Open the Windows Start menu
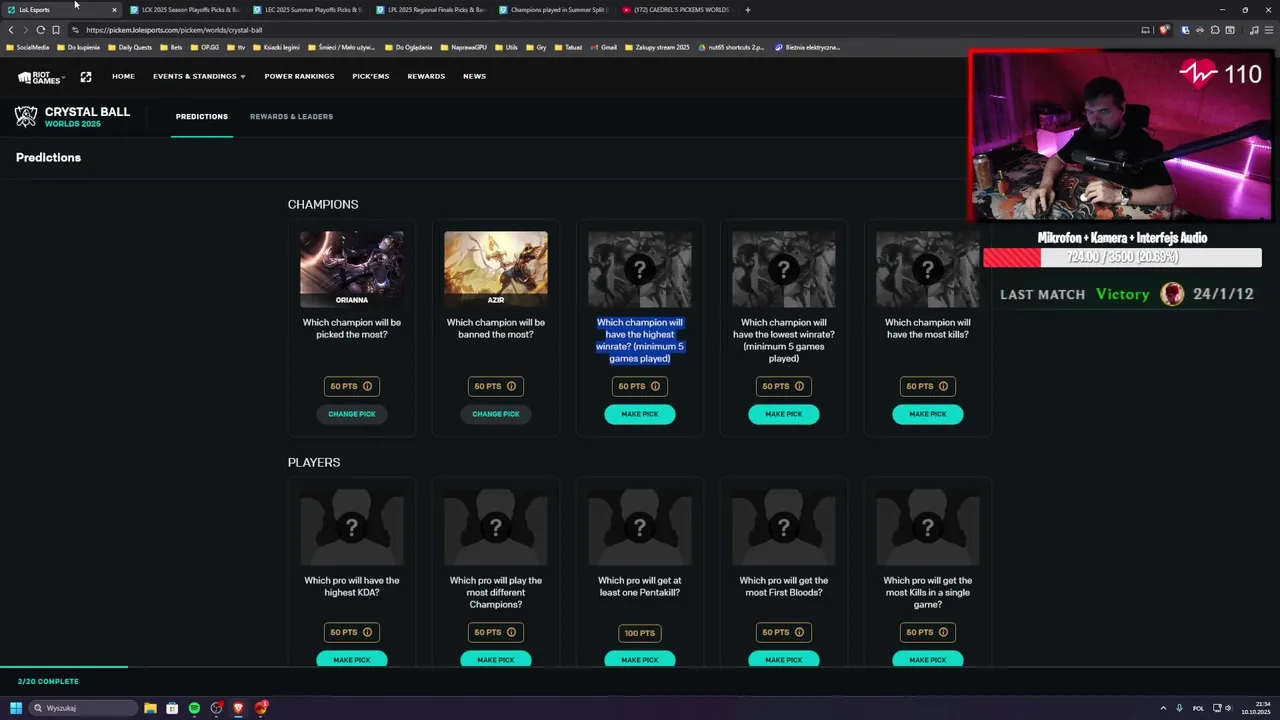 (16, 708)
